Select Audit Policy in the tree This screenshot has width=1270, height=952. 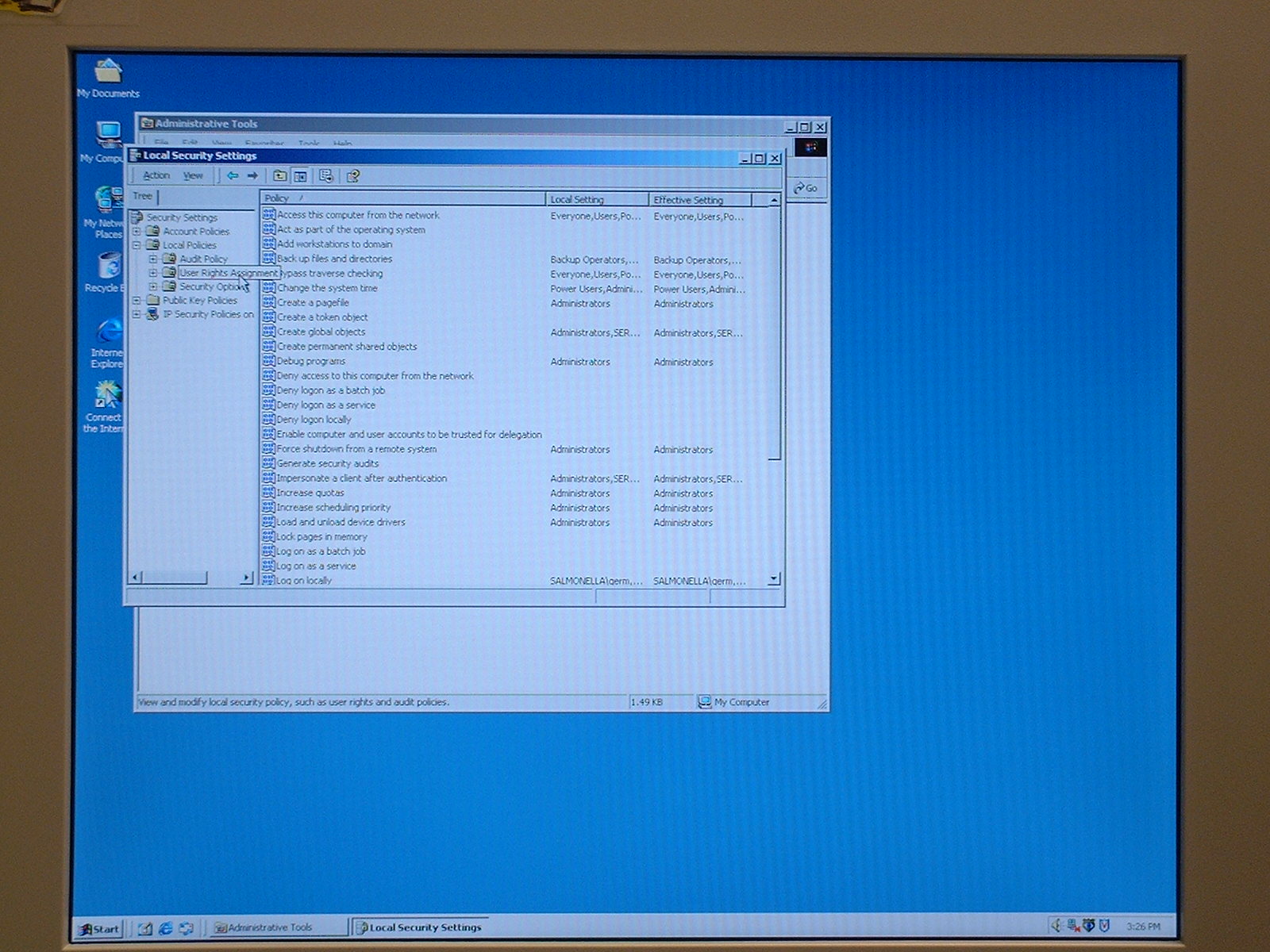tap(203, 259)
